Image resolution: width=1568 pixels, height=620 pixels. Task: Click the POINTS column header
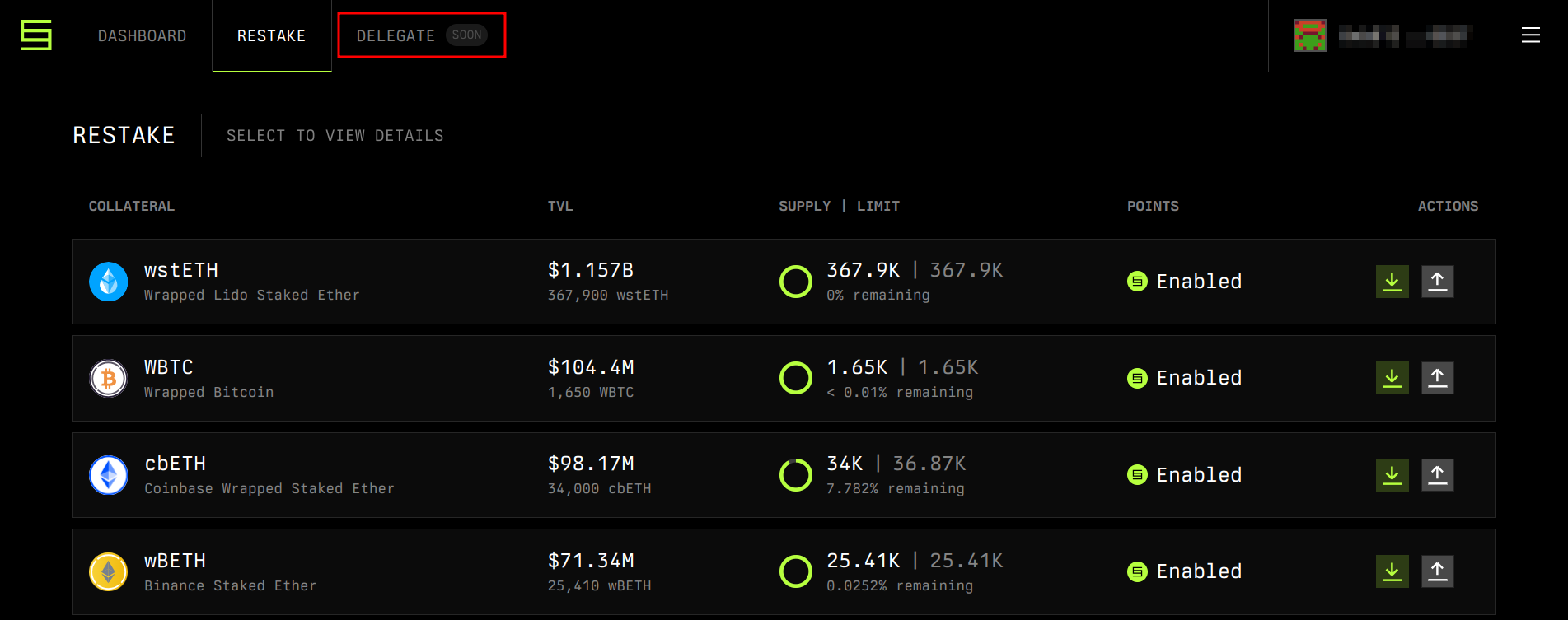point(1154,206)
